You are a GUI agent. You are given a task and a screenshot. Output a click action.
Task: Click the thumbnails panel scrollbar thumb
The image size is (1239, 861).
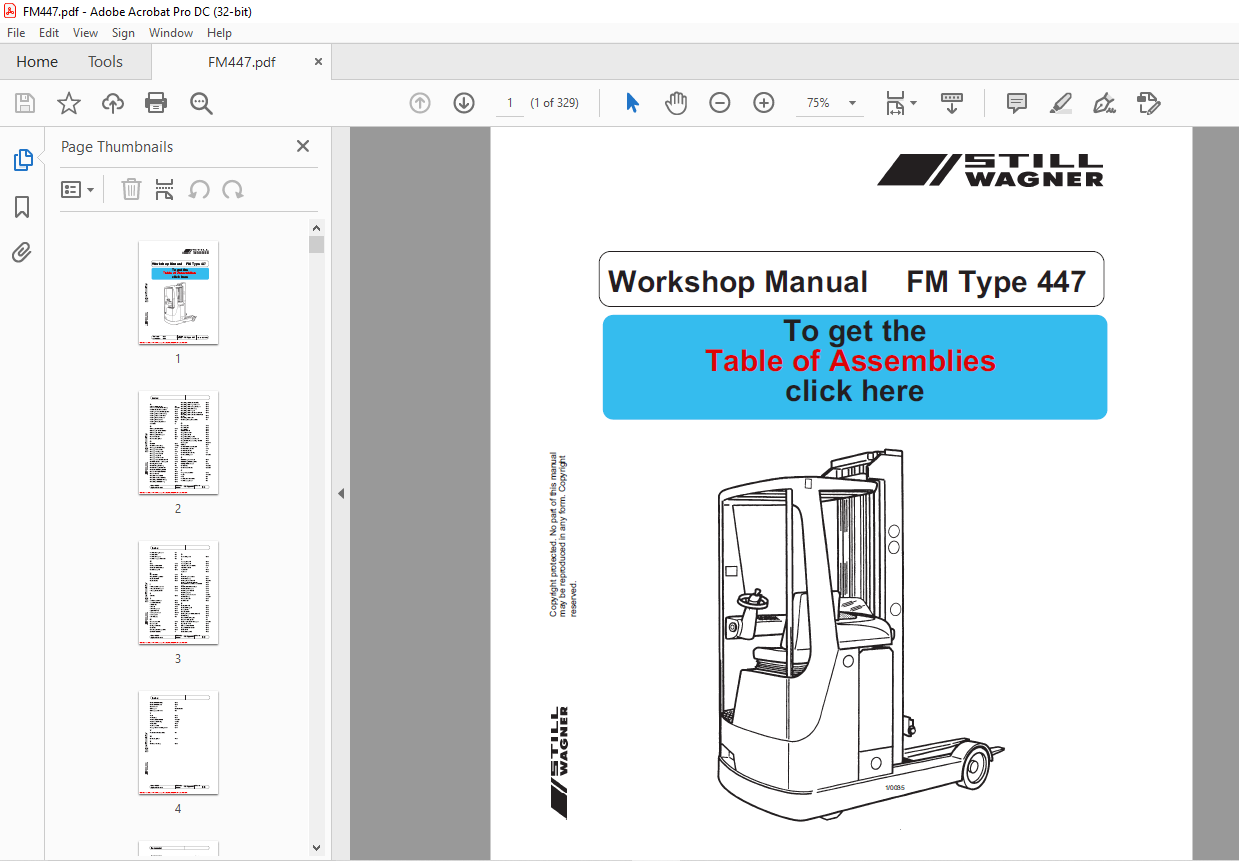click(316, 245)
